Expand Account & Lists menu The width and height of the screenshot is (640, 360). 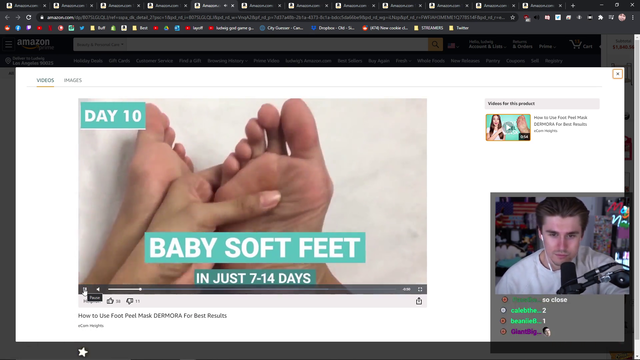click(x=487, y=44)
